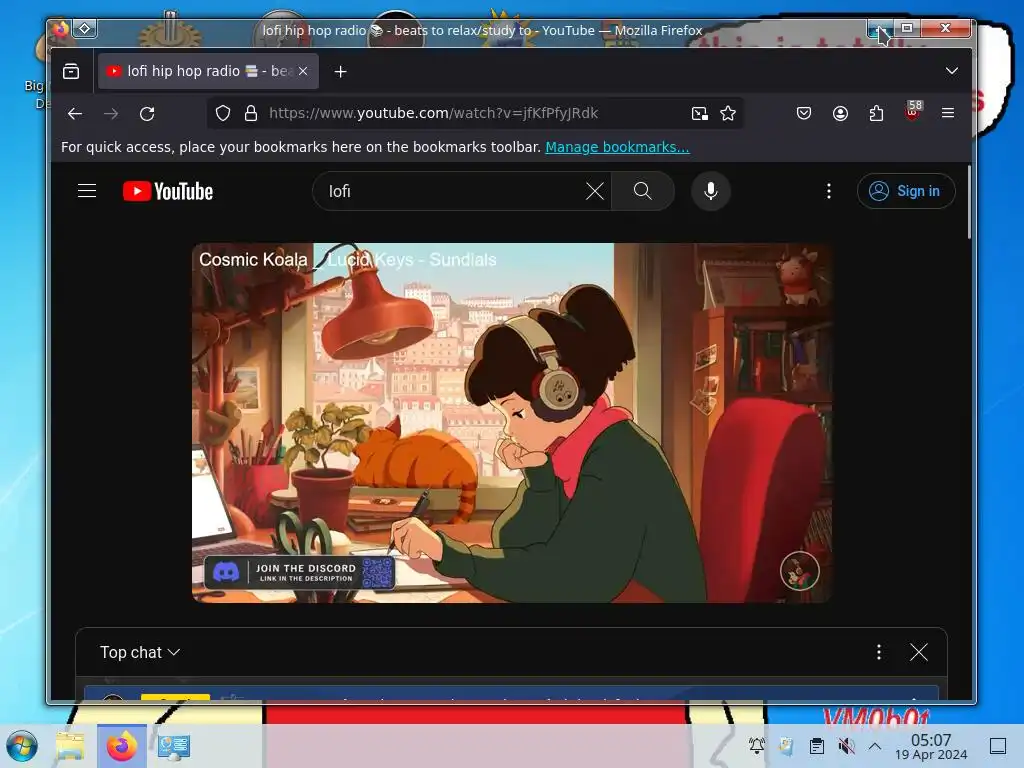Open live chat three-dot options
Viewport: 1024px width, 768px height.
(878, 652)
